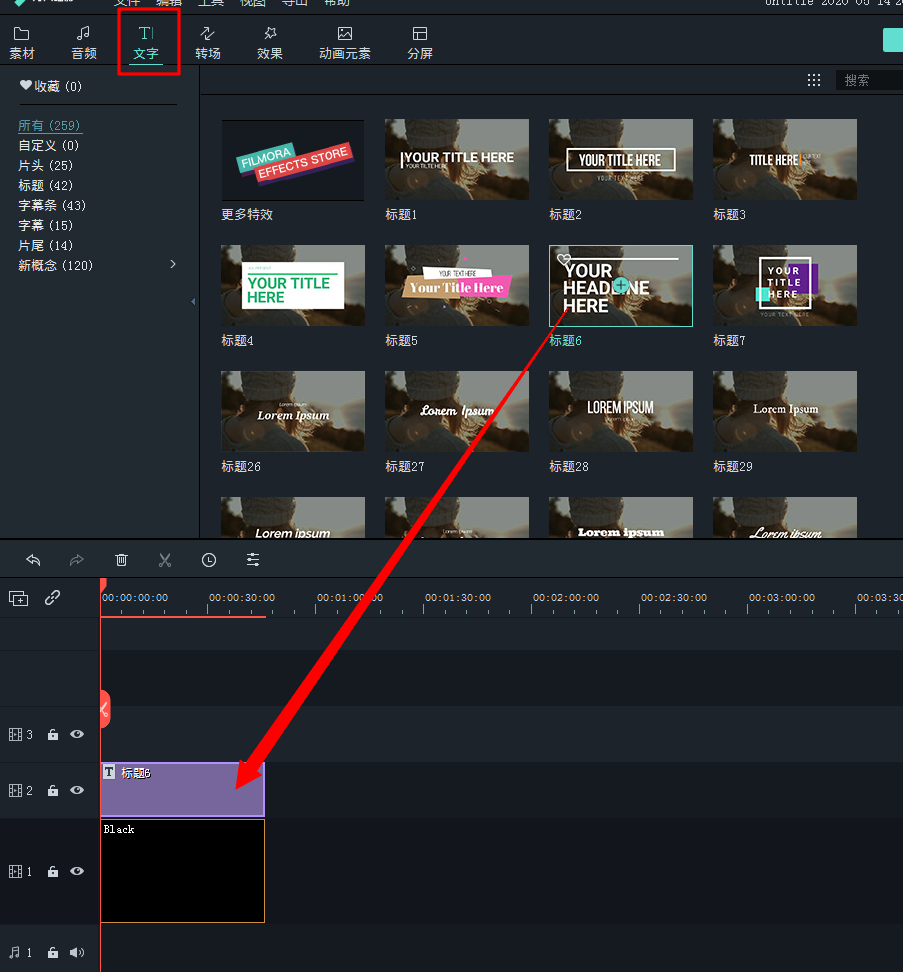Open 更多特效 Filmora Effects Store
This screenshot has height=972, width=903.
[293, 160]
